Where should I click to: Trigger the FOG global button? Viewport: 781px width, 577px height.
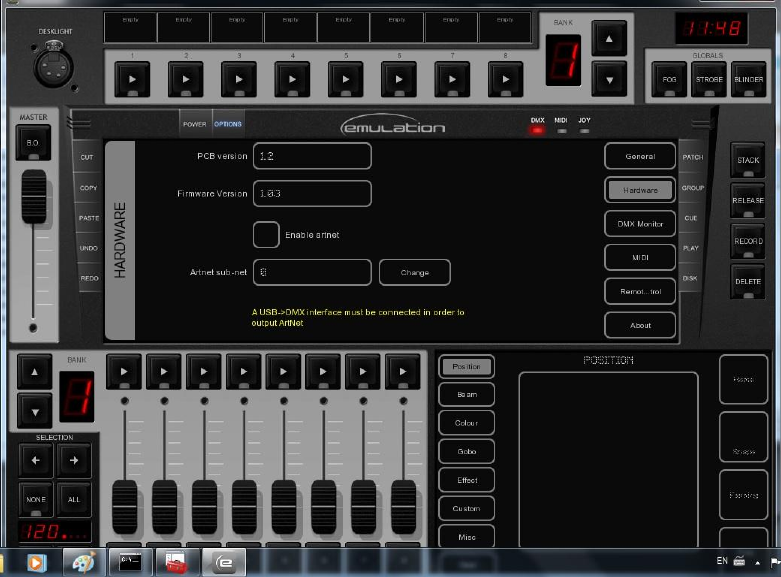[669, 80]
